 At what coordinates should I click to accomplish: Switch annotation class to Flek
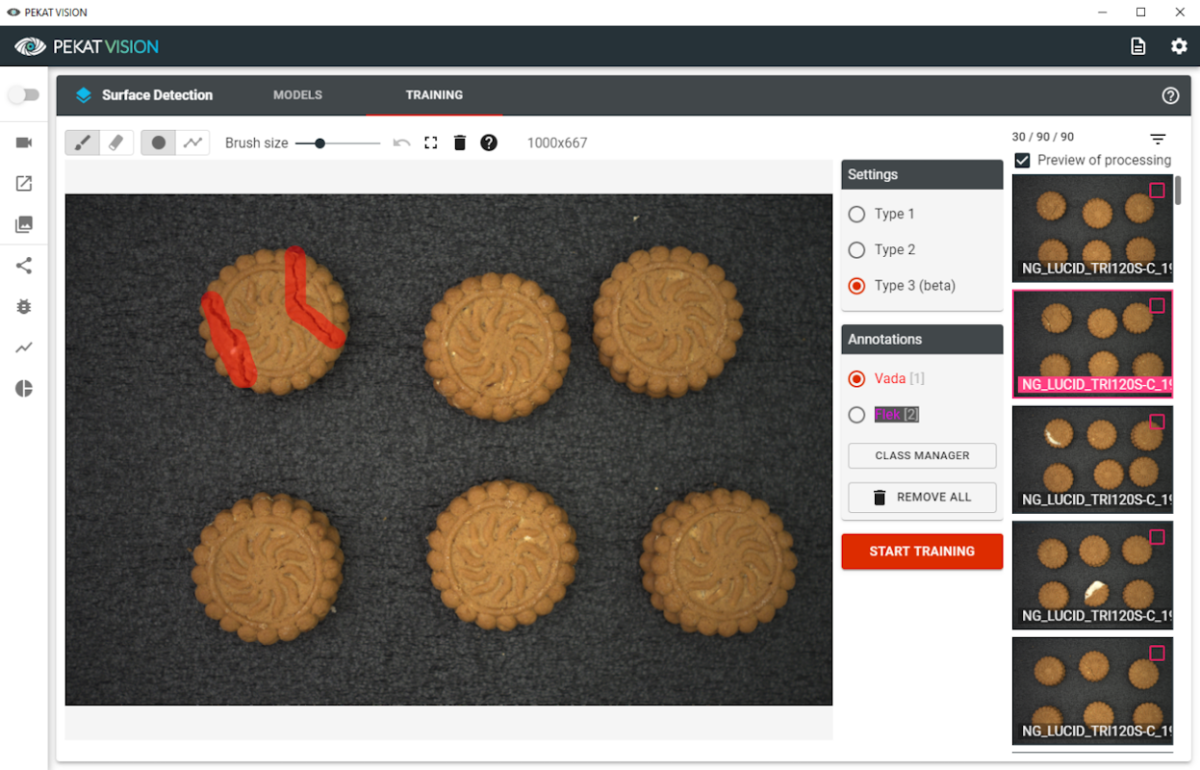(x=856, y=414)
